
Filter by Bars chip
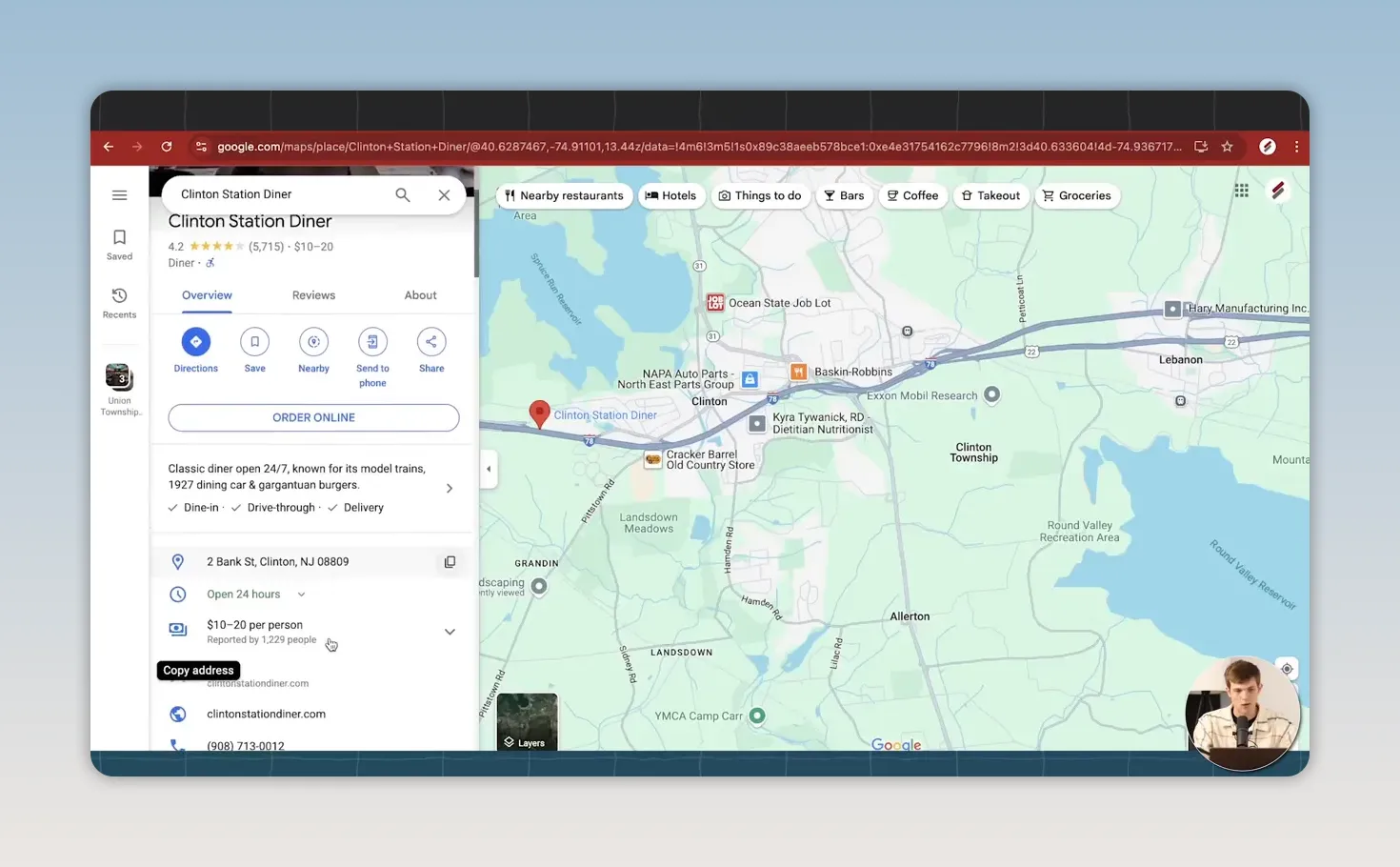[844, 196]
